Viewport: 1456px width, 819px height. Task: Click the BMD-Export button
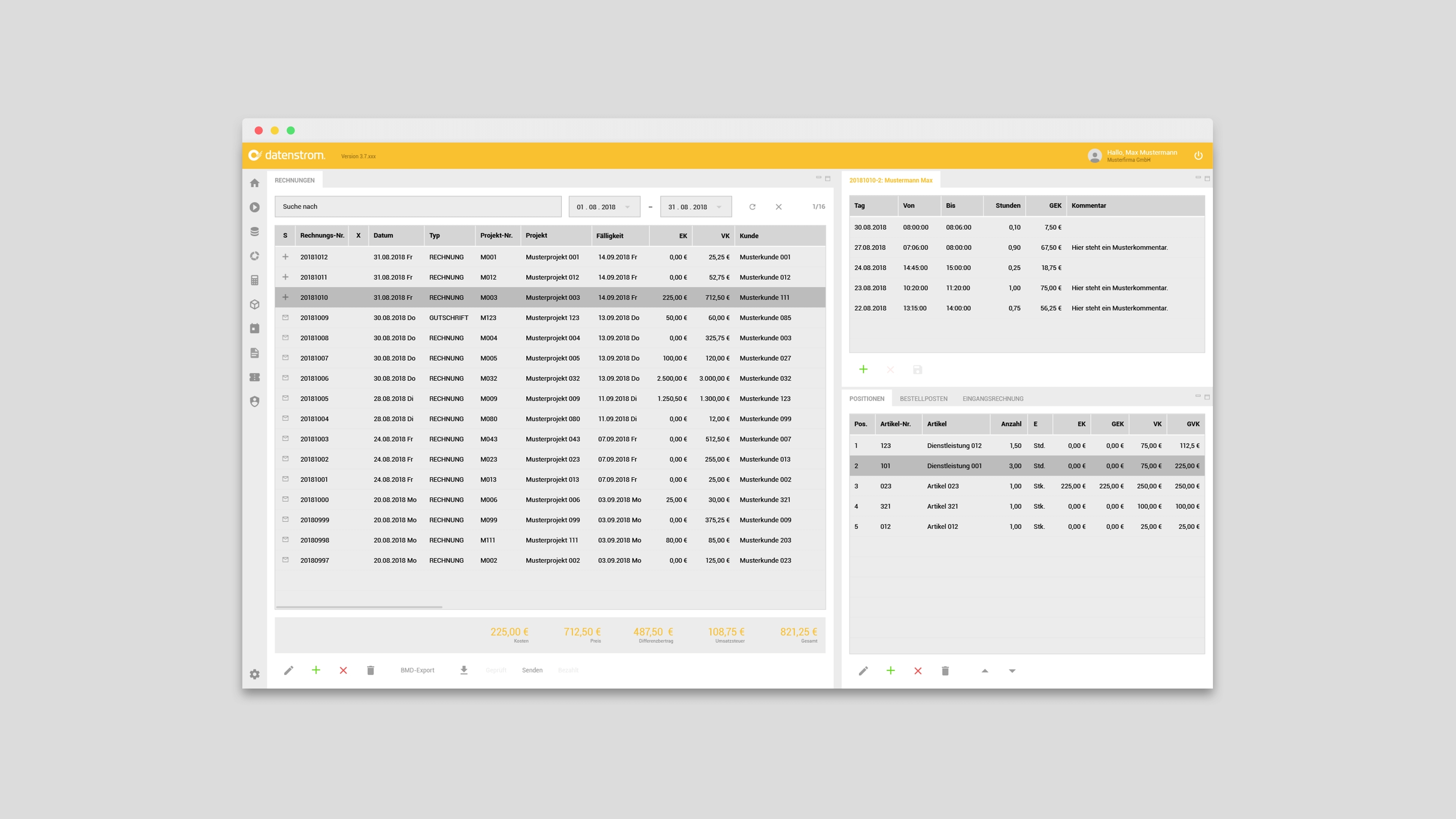tap(417, 670)
